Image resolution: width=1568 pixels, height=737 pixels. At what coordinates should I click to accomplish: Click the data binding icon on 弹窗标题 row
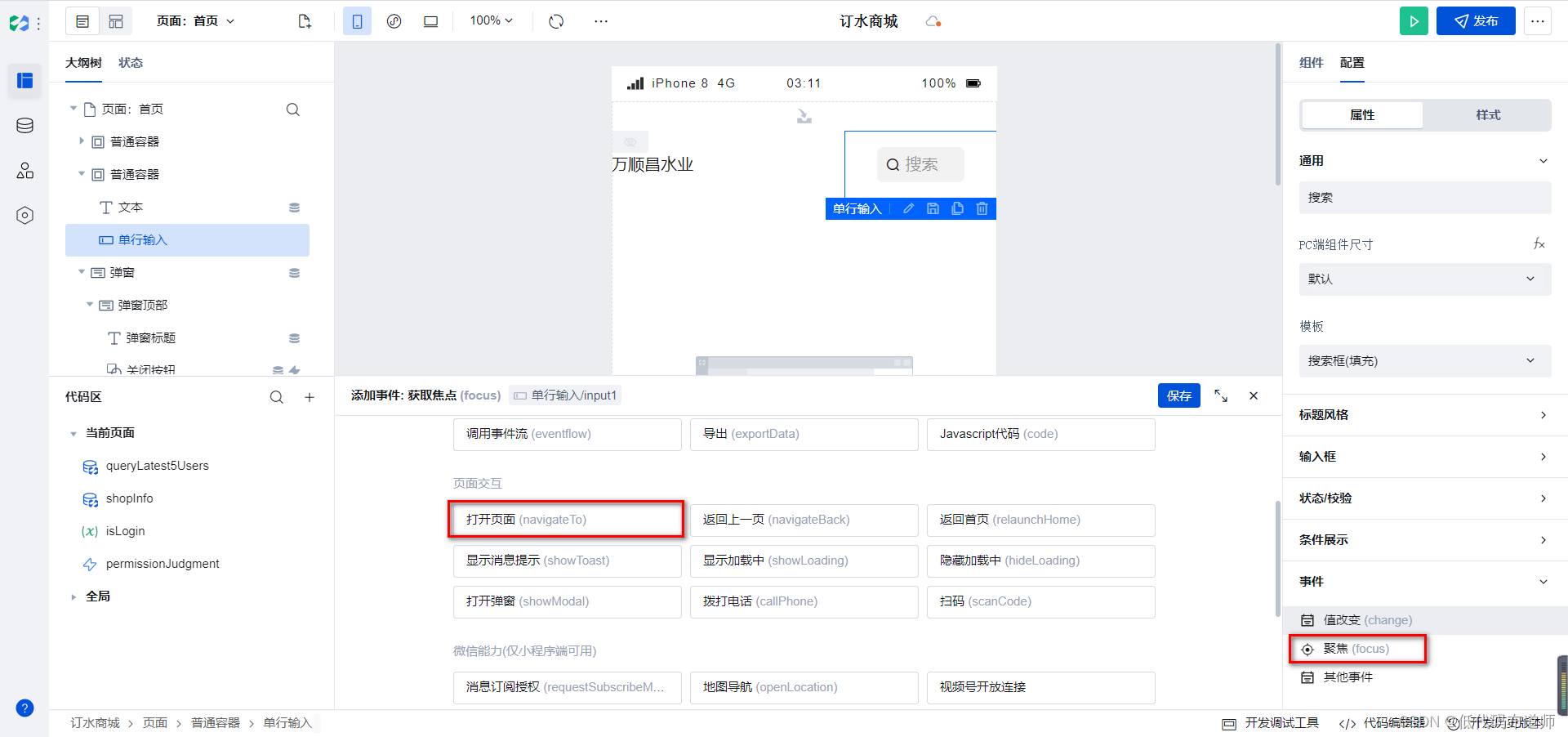point(294,338)
